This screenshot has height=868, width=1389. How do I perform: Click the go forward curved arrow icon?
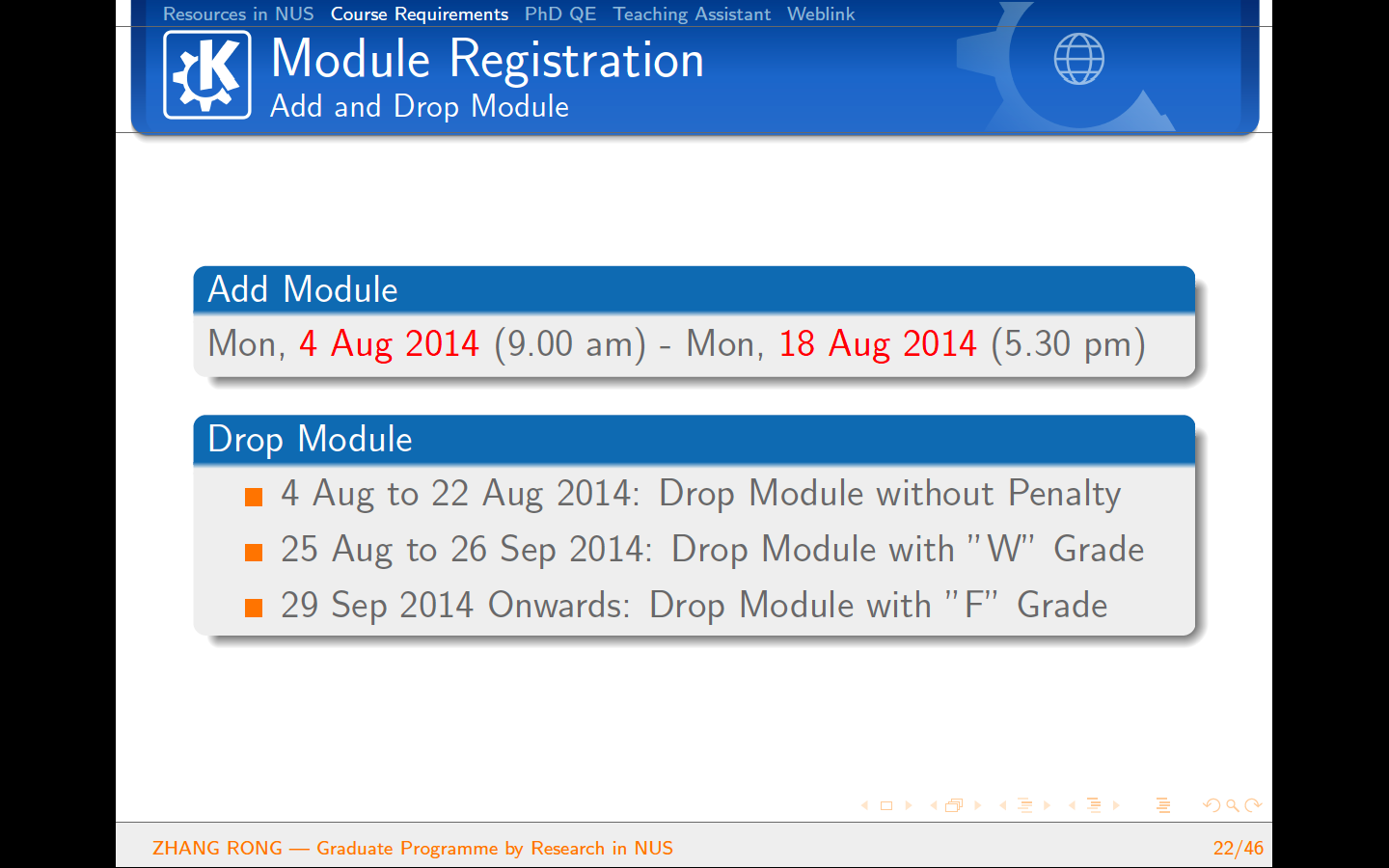point(1253,805)
